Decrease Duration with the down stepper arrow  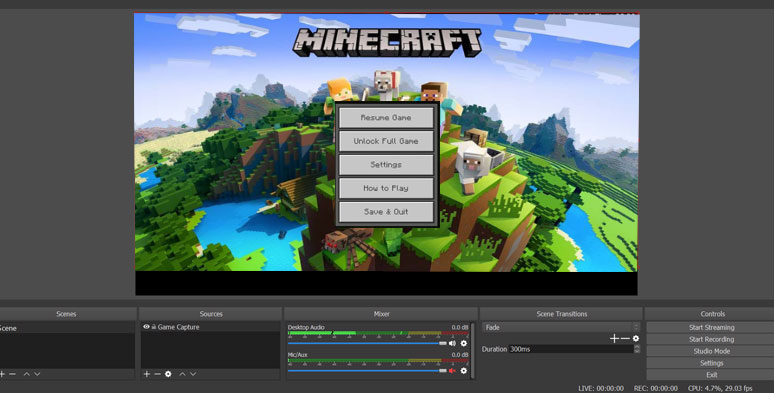[637, 351]
